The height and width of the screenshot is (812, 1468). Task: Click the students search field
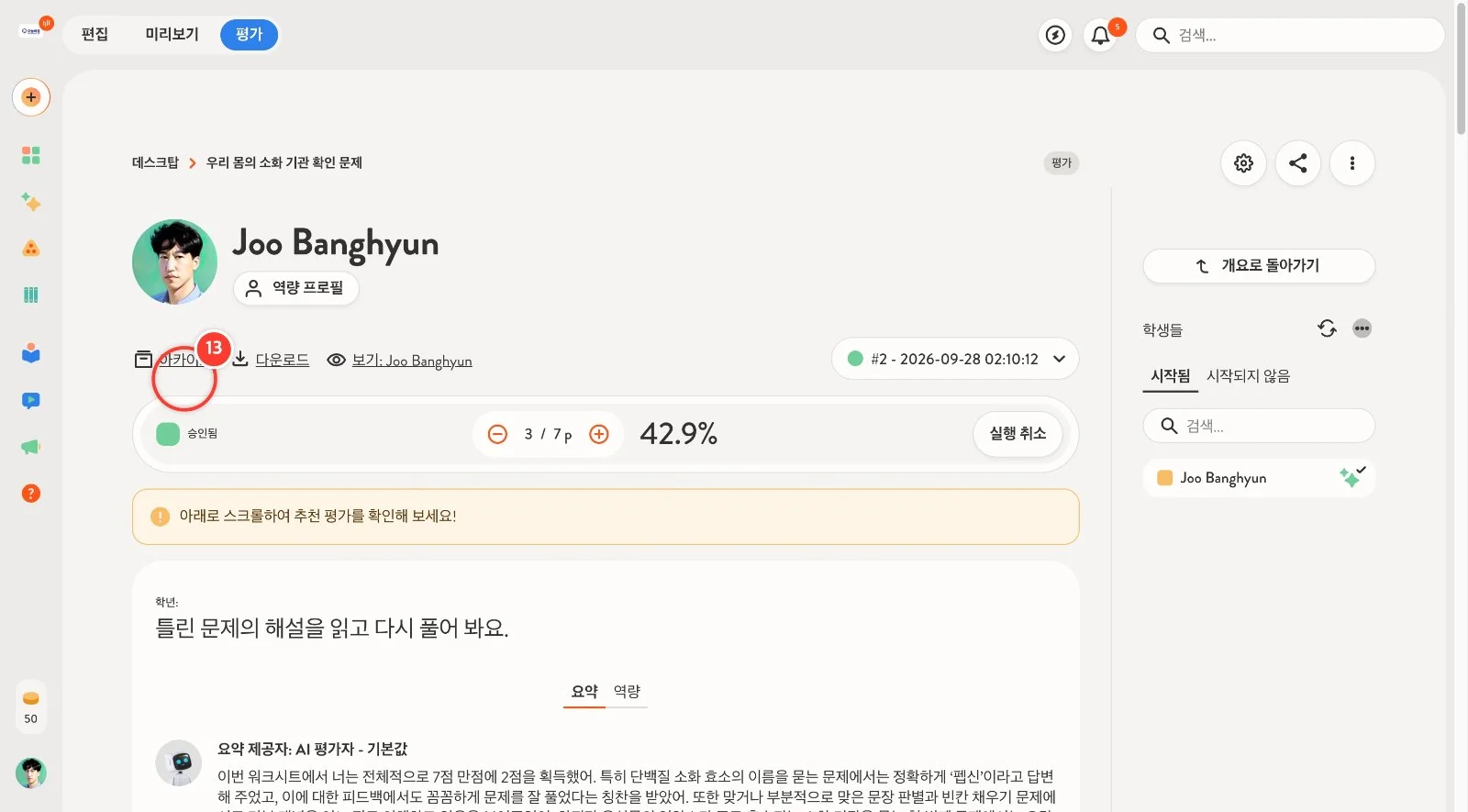pyautogui.click(x=1259, y=426)
